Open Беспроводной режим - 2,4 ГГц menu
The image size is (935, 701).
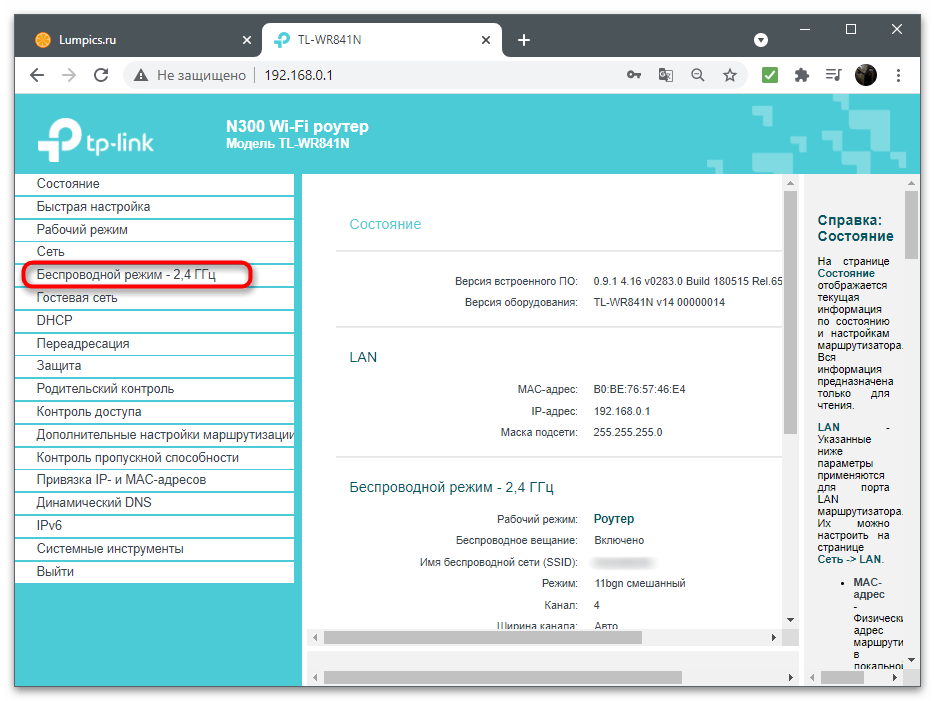(x=154, y=275)
